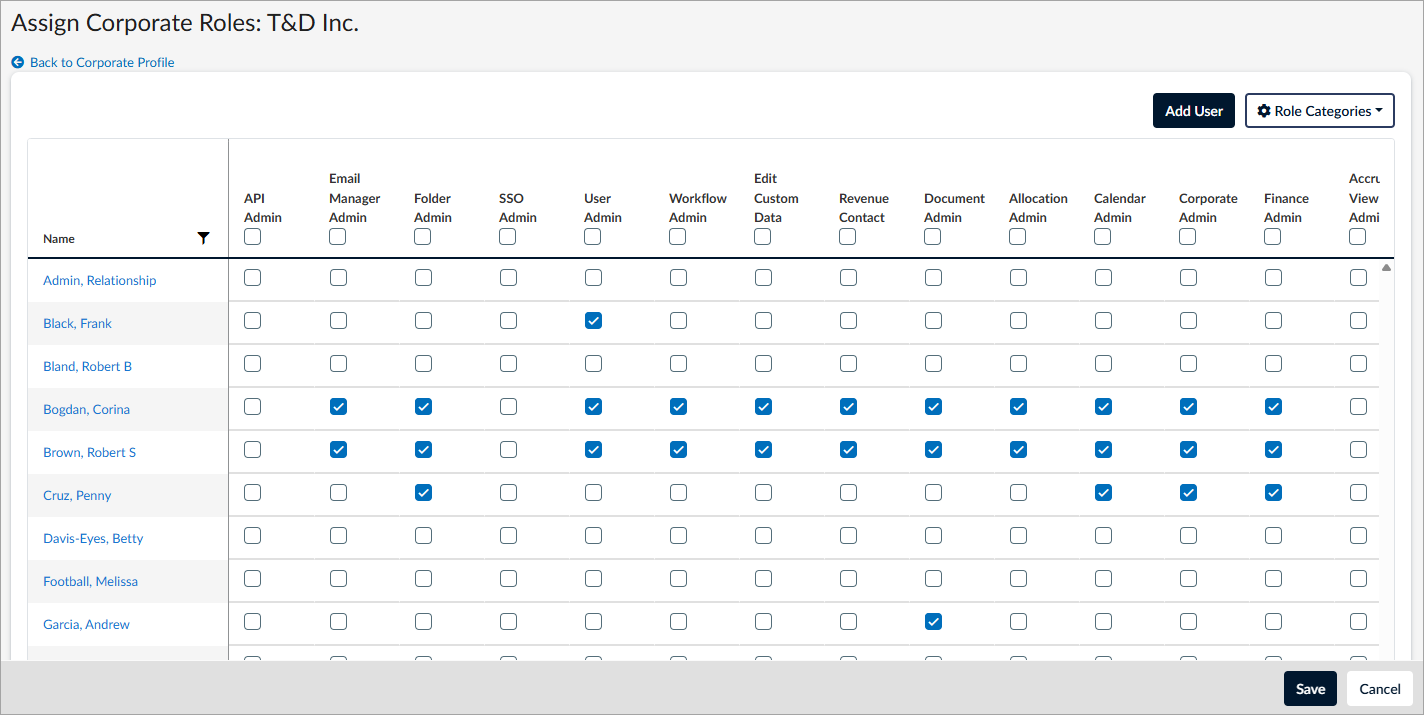Click the Name column filter icon
The image size is (1424, 715).
[204, 238]
